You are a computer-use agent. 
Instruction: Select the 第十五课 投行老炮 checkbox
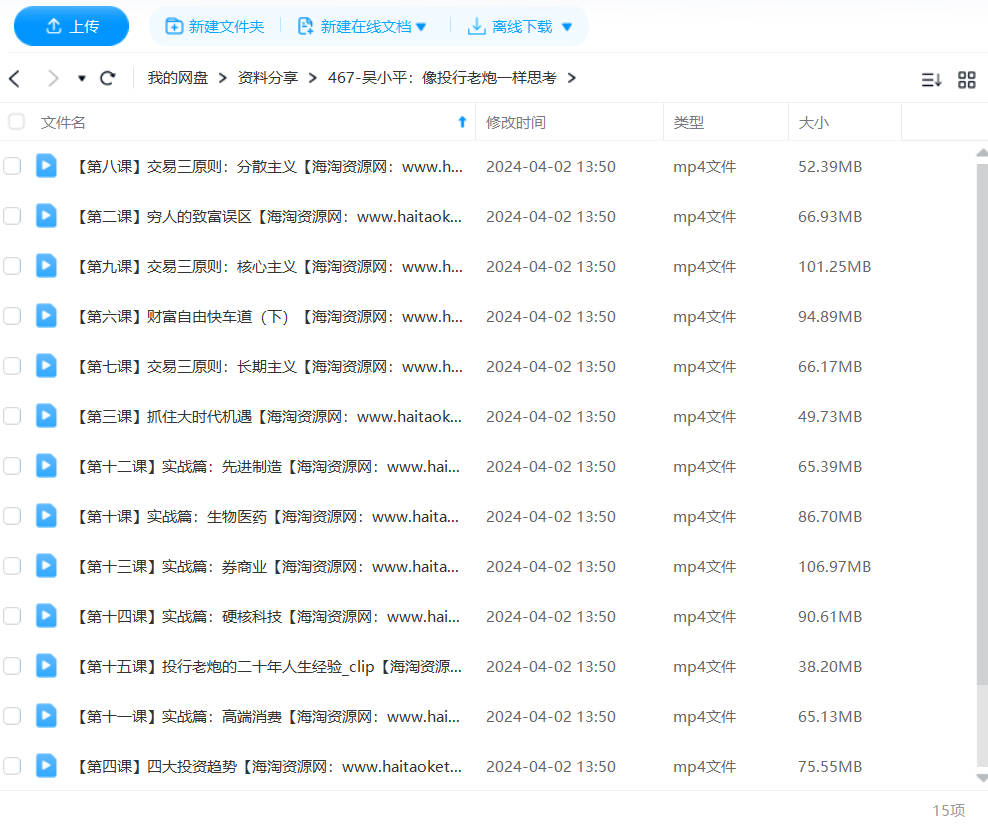click(x=12, y=666)
